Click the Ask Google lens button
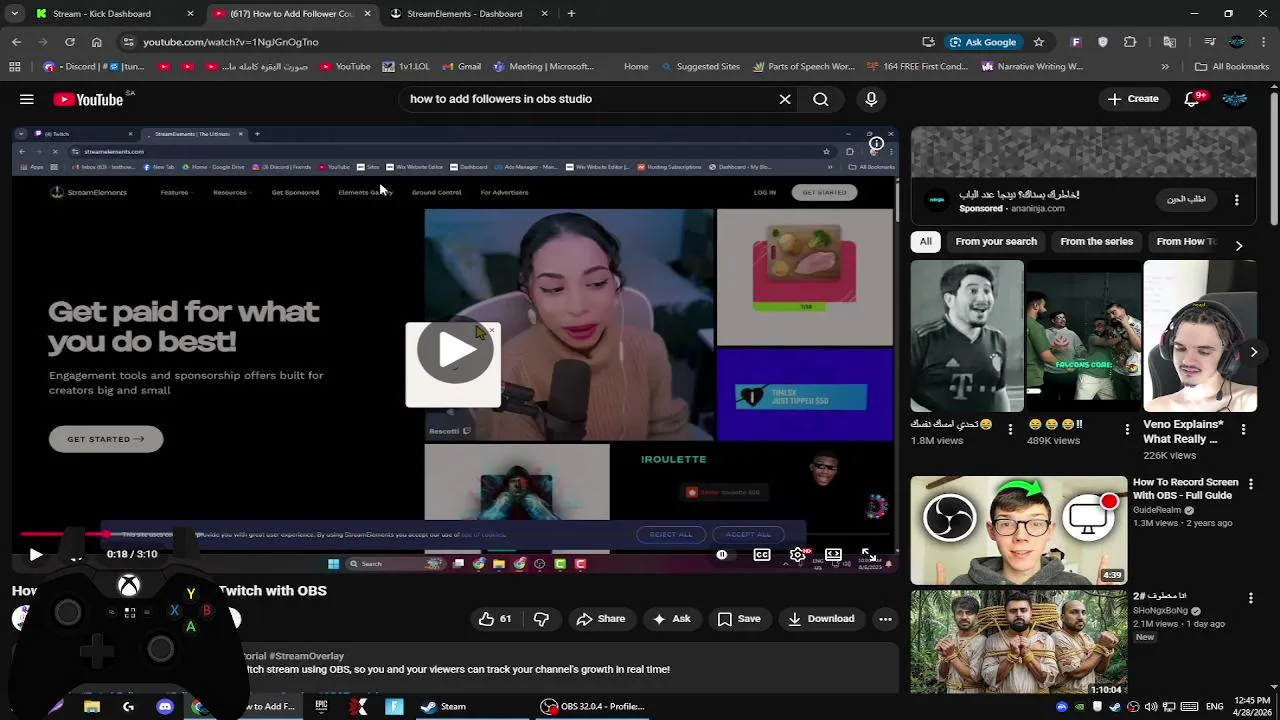Screen dimensions: 1280x720 pos(983,42)
